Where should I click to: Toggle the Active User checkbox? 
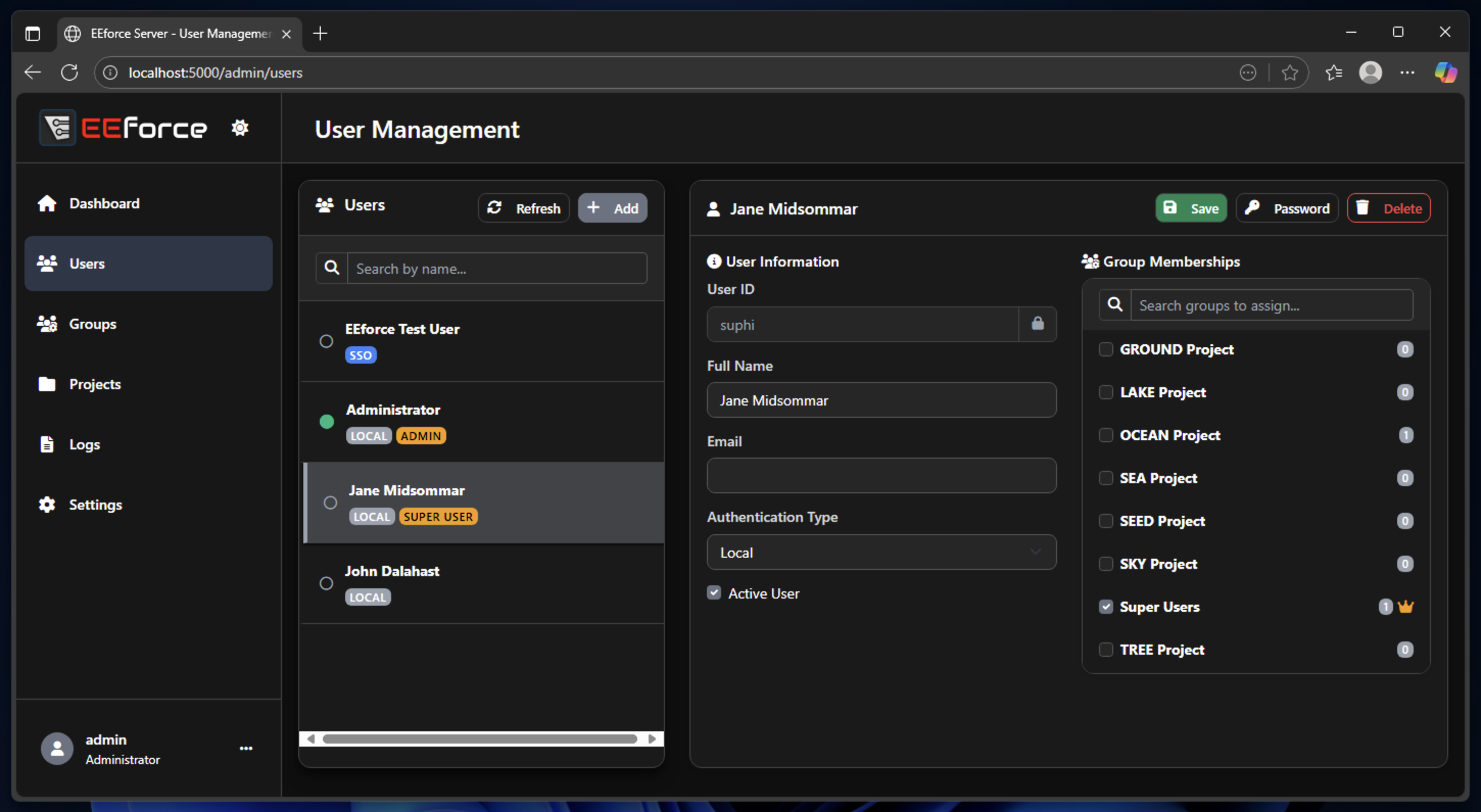tap(713, 593)
